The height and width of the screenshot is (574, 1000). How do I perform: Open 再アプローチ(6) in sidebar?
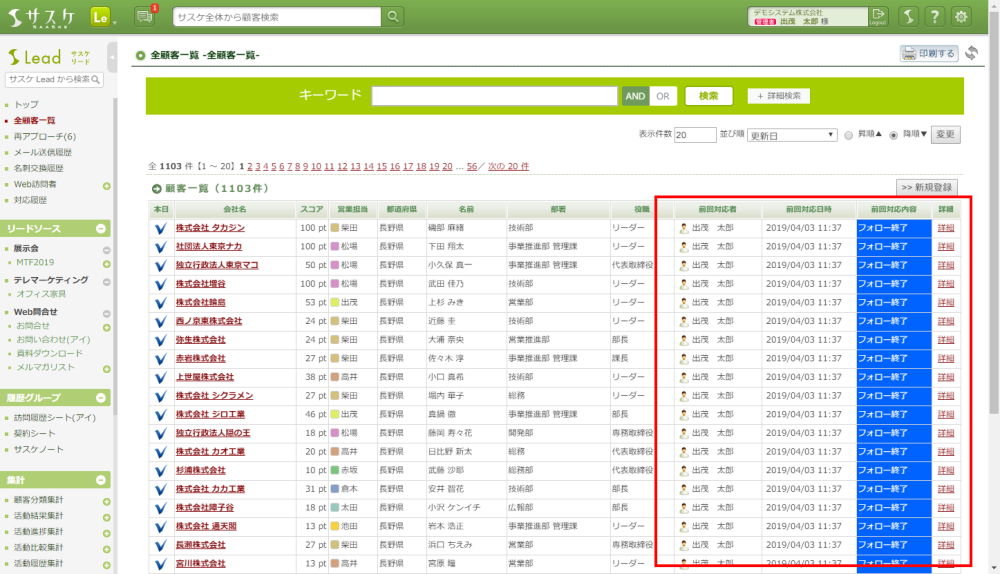(45, 136)
